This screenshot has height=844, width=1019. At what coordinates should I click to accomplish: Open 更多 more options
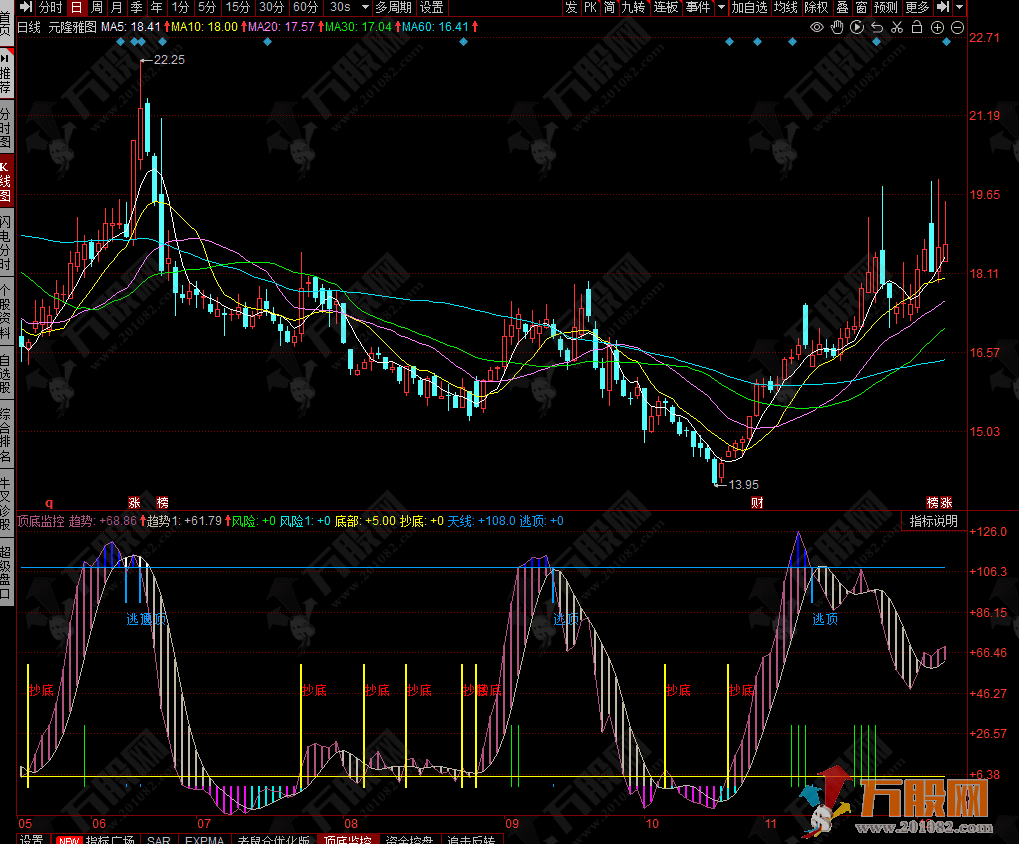coord(917,7)
